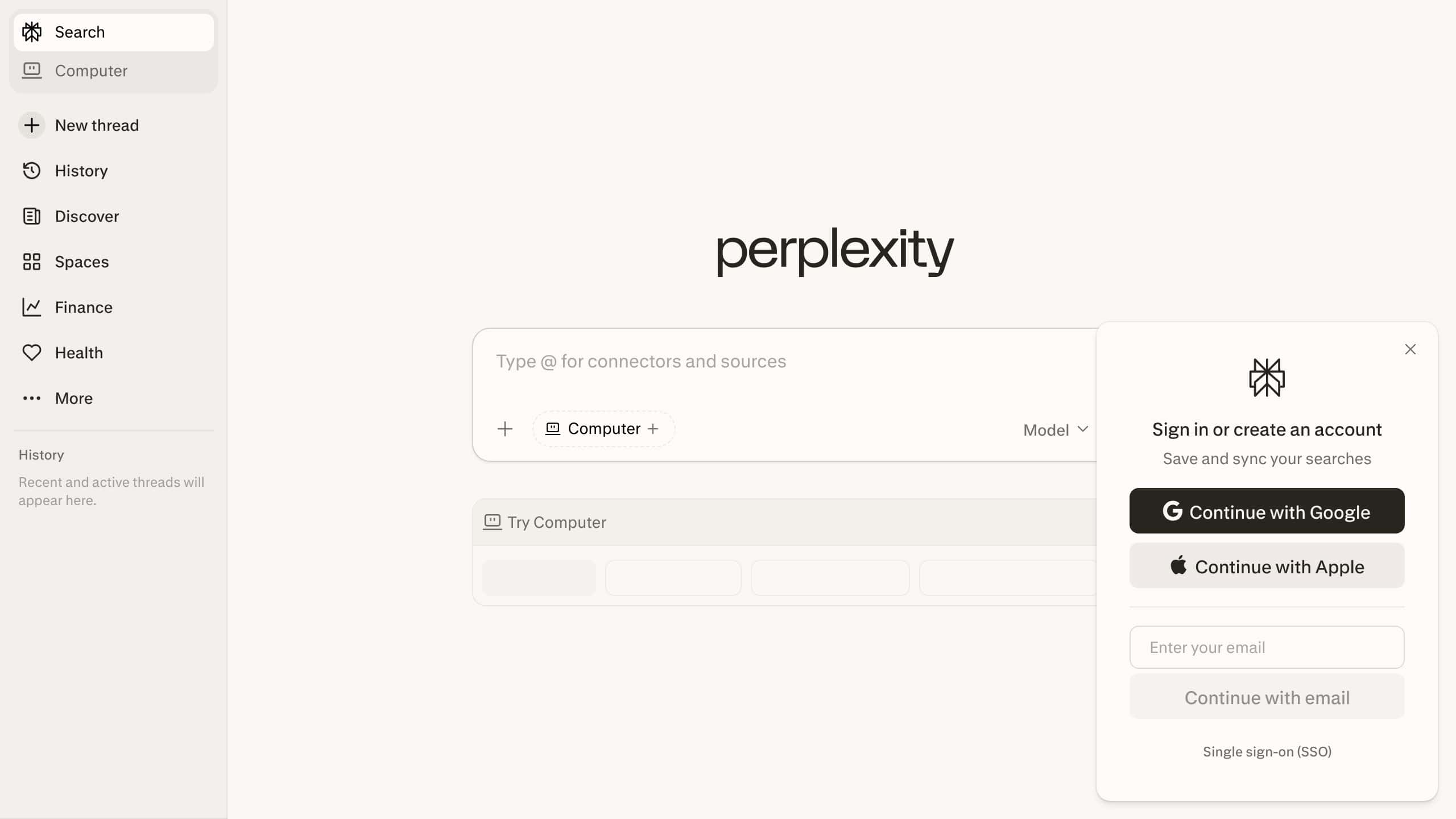Continue with Apple
The width and height of the screenshot is (1456, 819).
pyautogui.click(x=1266, y=565)
